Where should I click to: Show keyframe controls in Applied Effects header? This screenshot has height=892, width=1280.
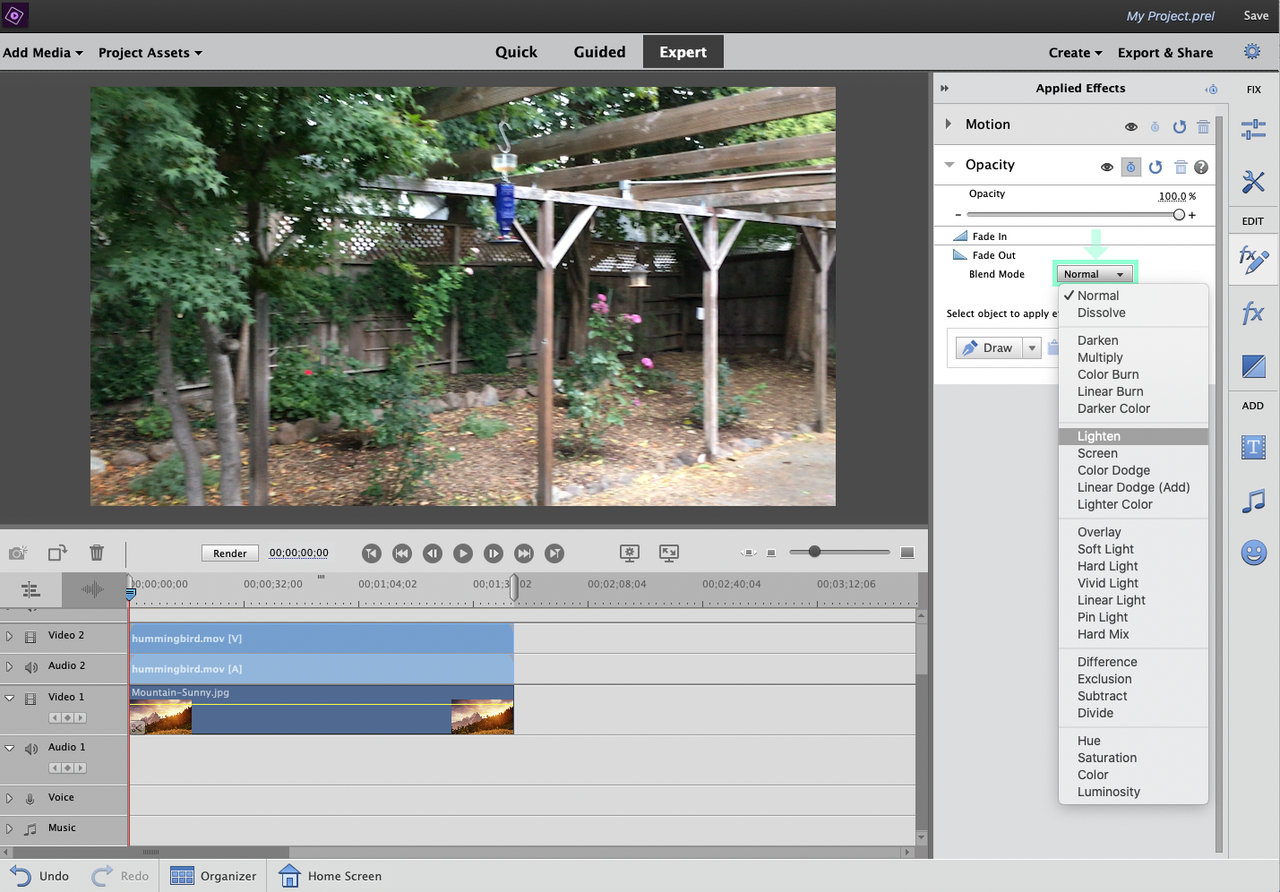point(1211,89)
